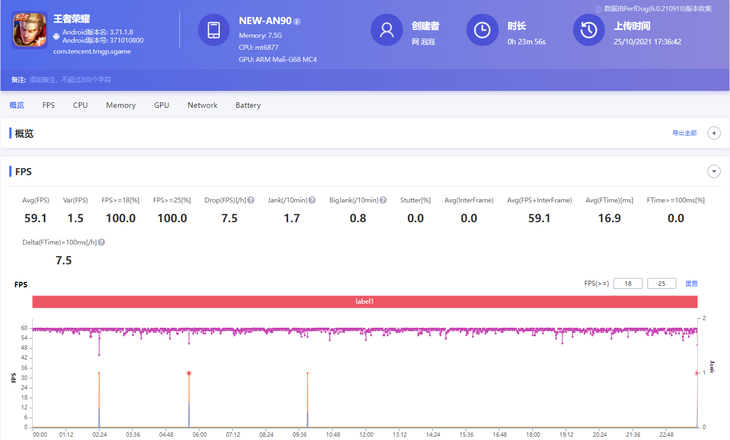Image resolution: width=730 pixels, height=440 pixels.
Task: Switch to the CPU tab
Action: click(80, 105)
